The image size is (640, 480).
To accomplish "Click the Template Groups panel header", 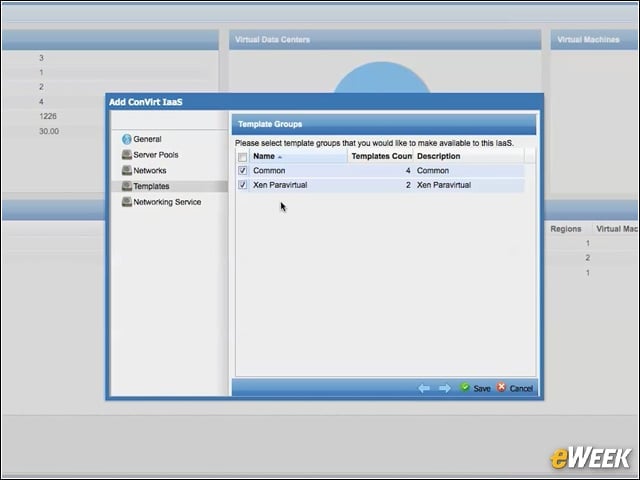I will [384, 124].
